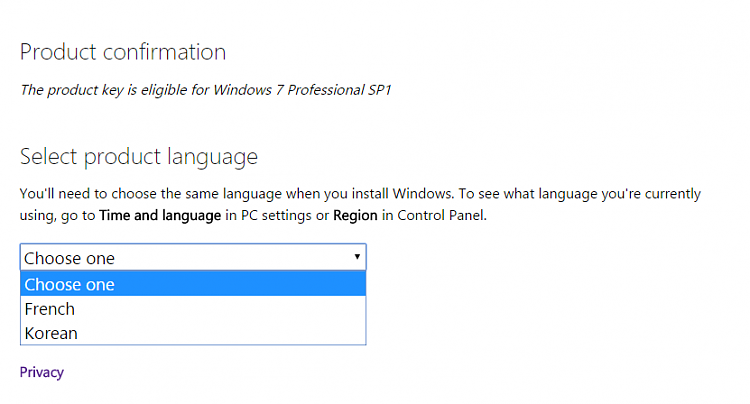Click the 'Product confirmation' heading
The height and width of the screenshot is (404, 750).
[123, 52]
